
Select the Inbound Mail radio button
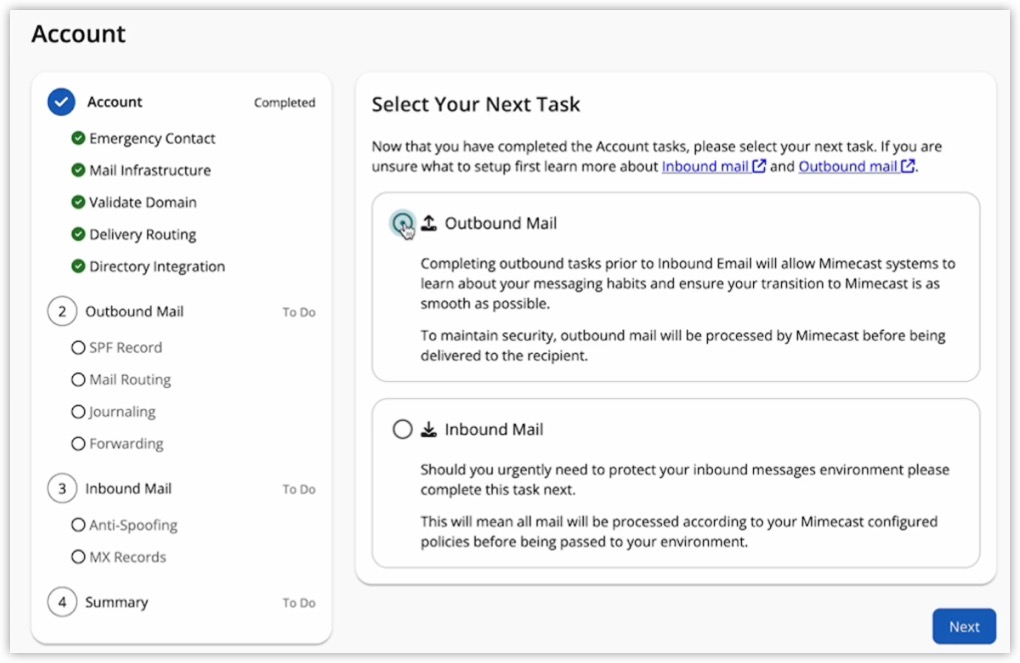(x=402, y=430)
